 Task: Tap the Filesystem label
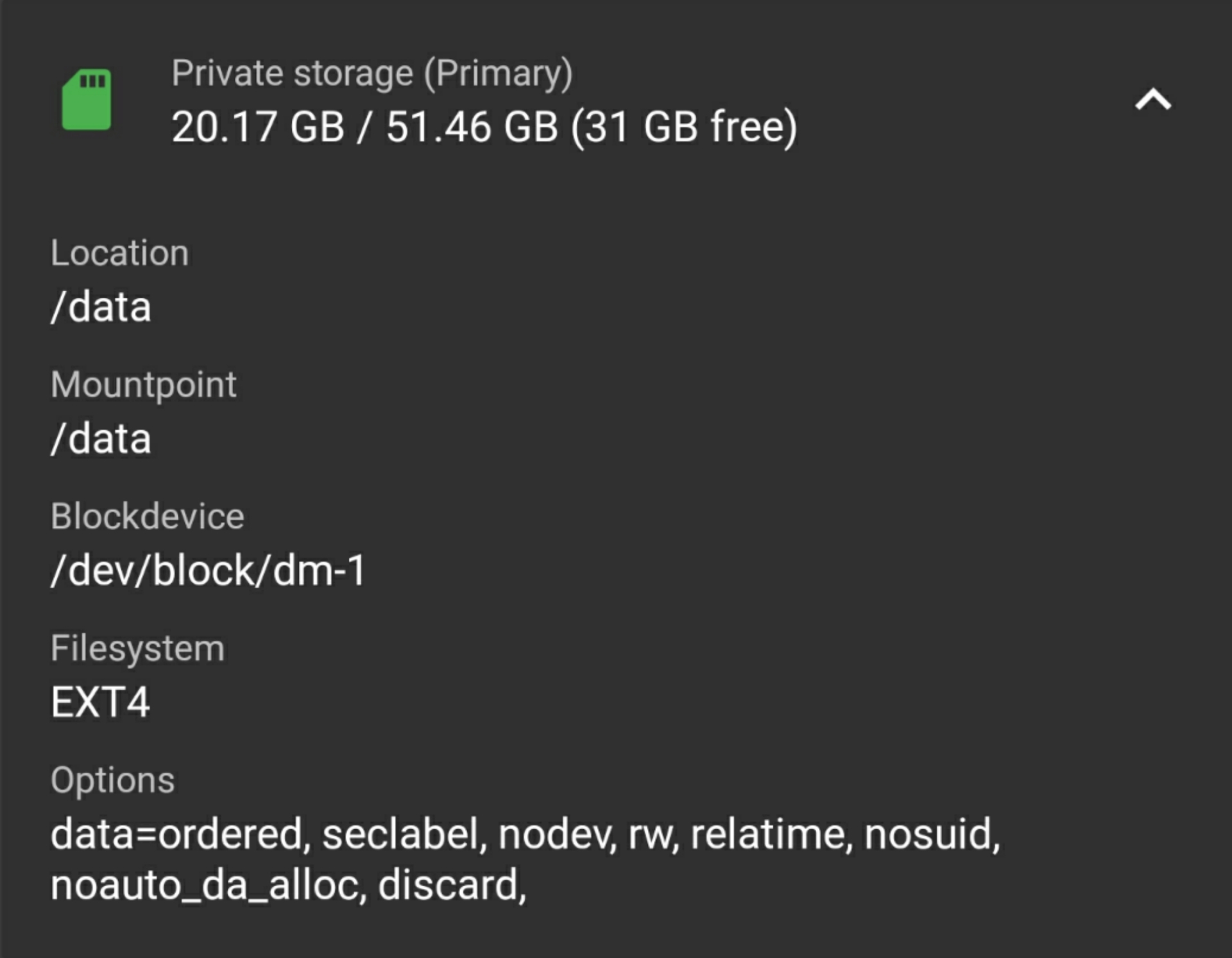click(x=137, y=649)
